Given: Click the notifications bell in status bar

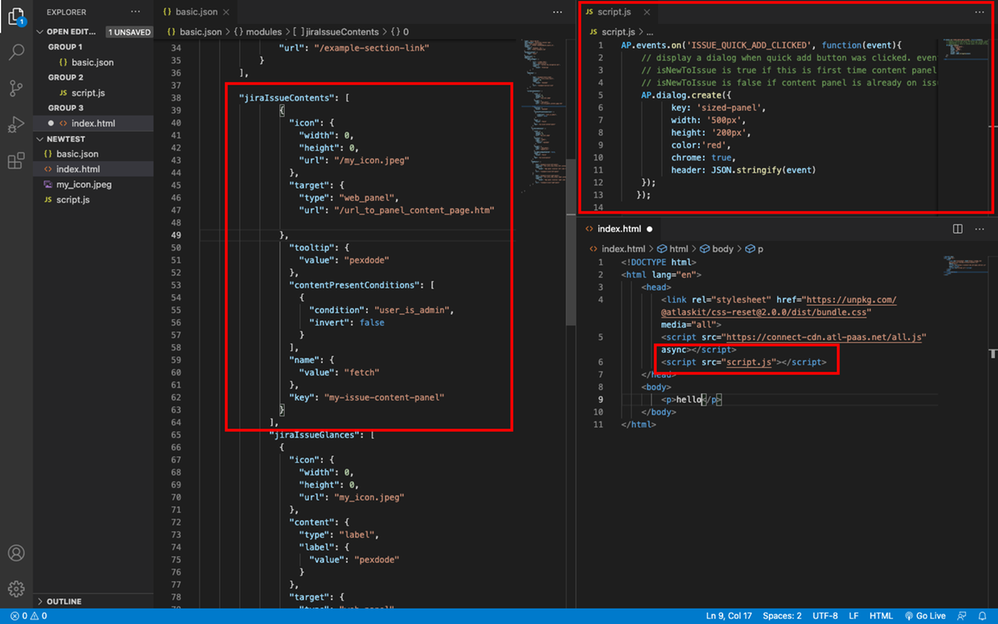Looking at the screenshot, I should click(982, 616).
